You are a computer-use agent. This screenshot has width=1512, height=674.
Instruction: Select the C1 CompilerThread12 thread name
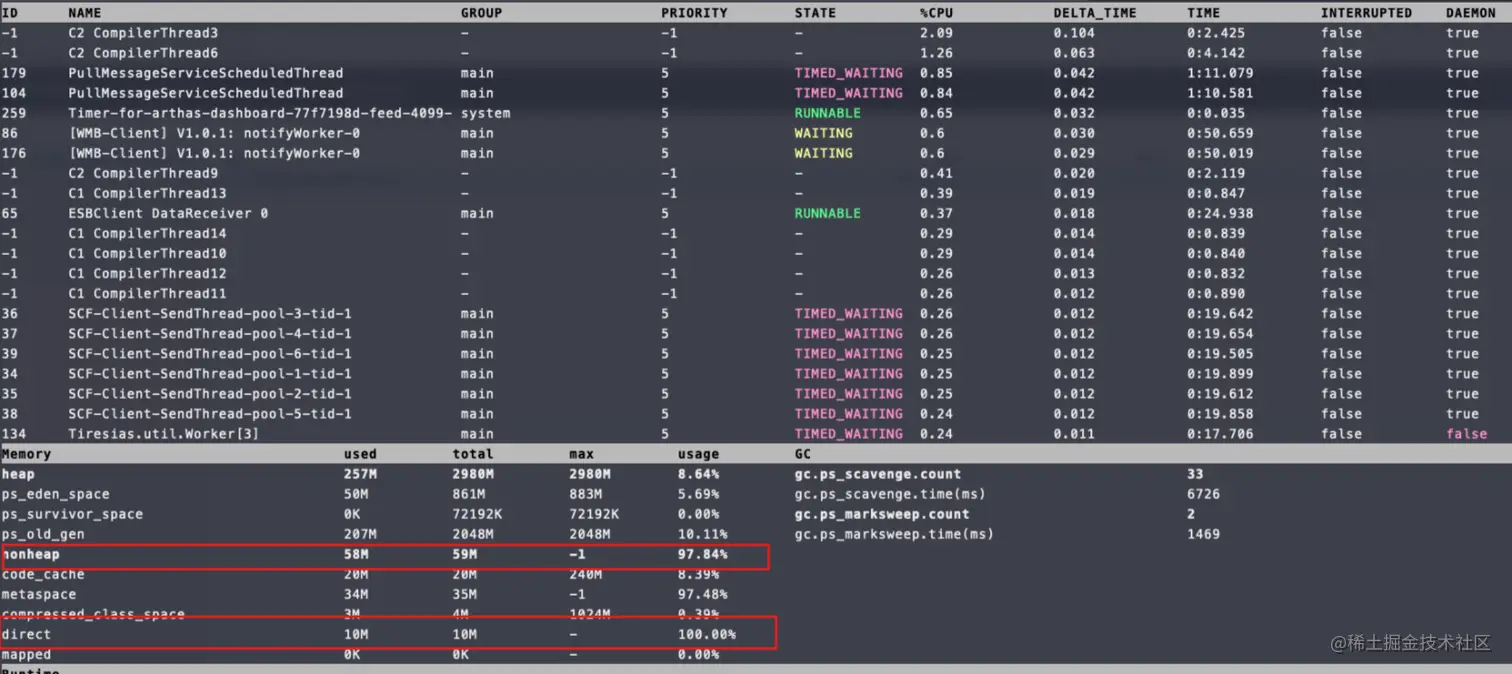pos(147,273)
